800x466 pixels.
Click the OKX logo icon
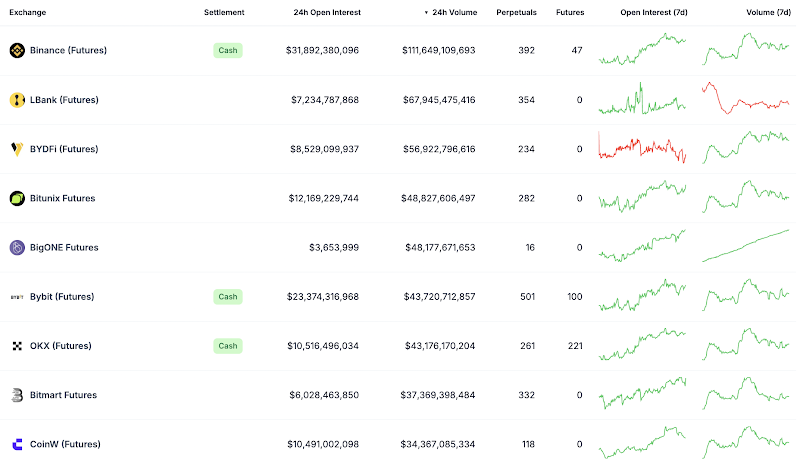click(x=17, y=346)
